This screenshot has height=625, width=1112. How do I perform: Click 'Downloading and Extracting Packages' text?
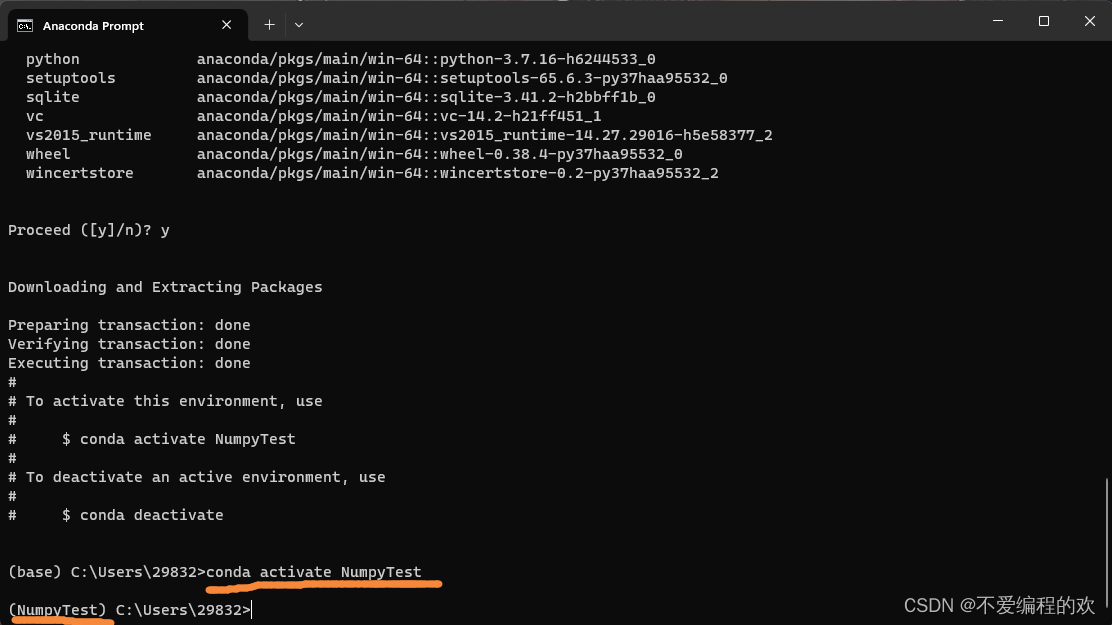coord(165,287)
